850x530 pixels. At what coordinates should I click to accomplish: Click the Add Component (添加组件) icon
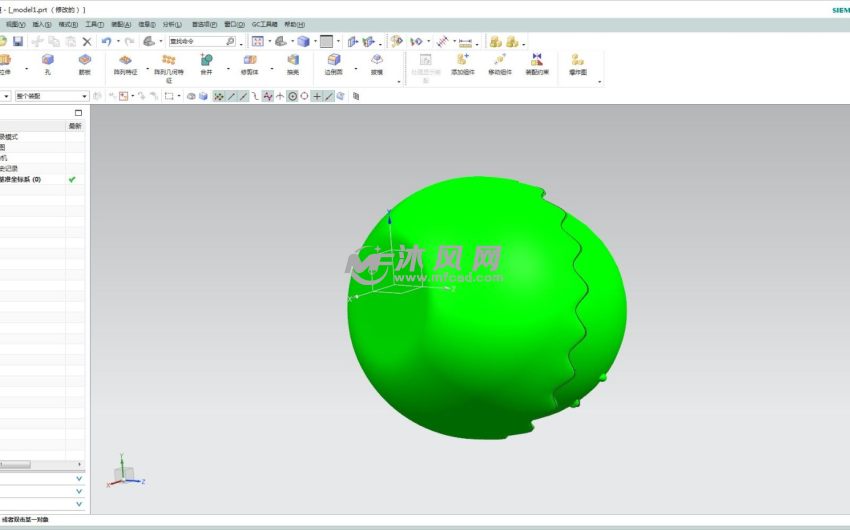pyautogui.click(x=462, y=61)
